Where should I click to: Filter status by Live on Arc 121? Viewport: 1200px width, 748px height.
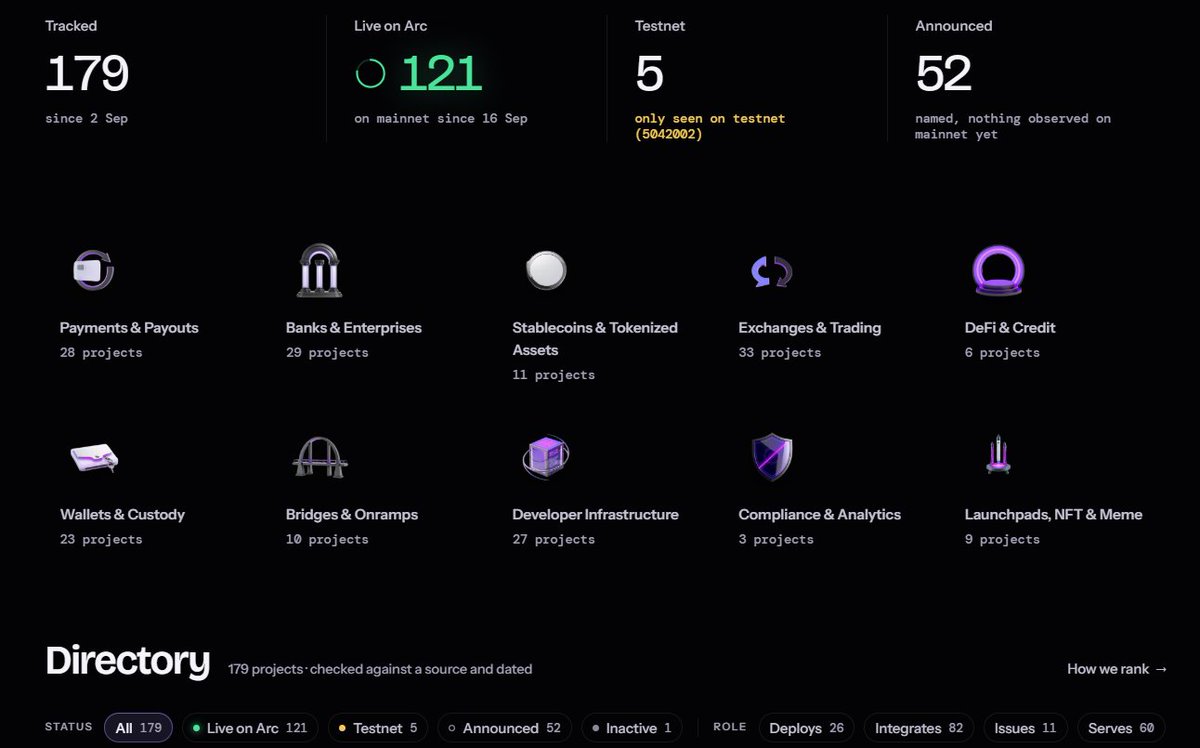(x=250, y=728)
